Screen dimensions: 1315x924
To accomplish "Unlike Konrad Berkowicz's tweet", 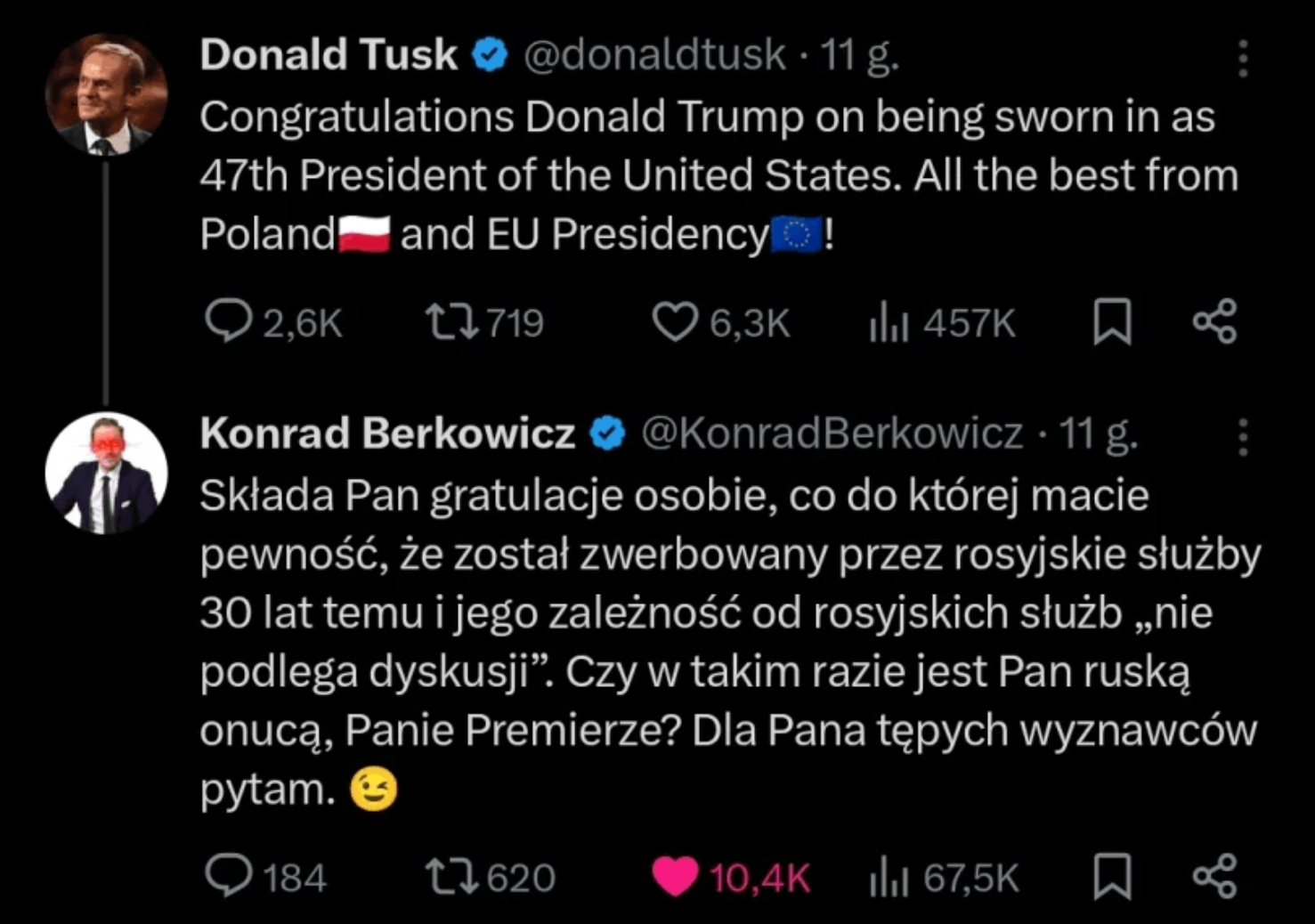I will pyautogui.click(x=675, y=877).
